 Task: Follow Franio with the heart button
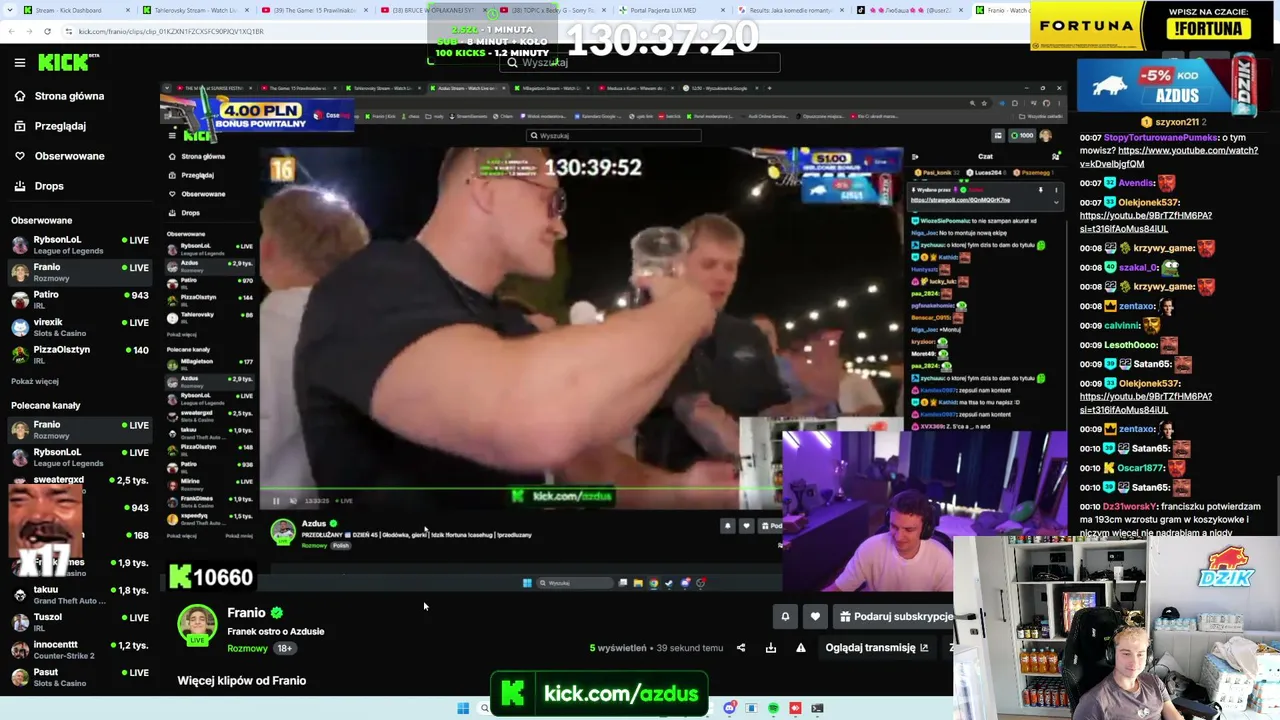[815, 617]
